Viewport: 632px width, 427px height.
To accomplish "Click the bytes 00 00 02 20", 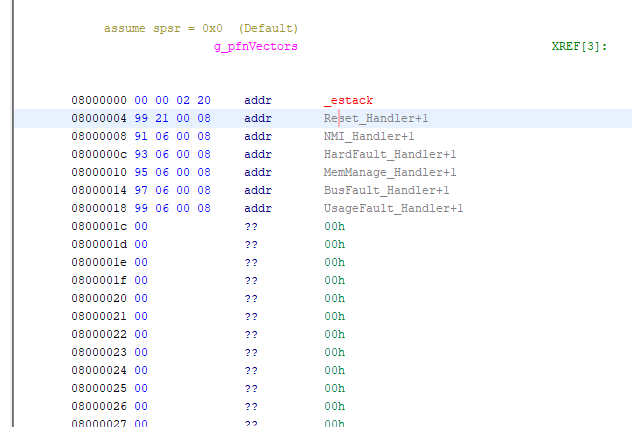I will [x=172, y=101].
